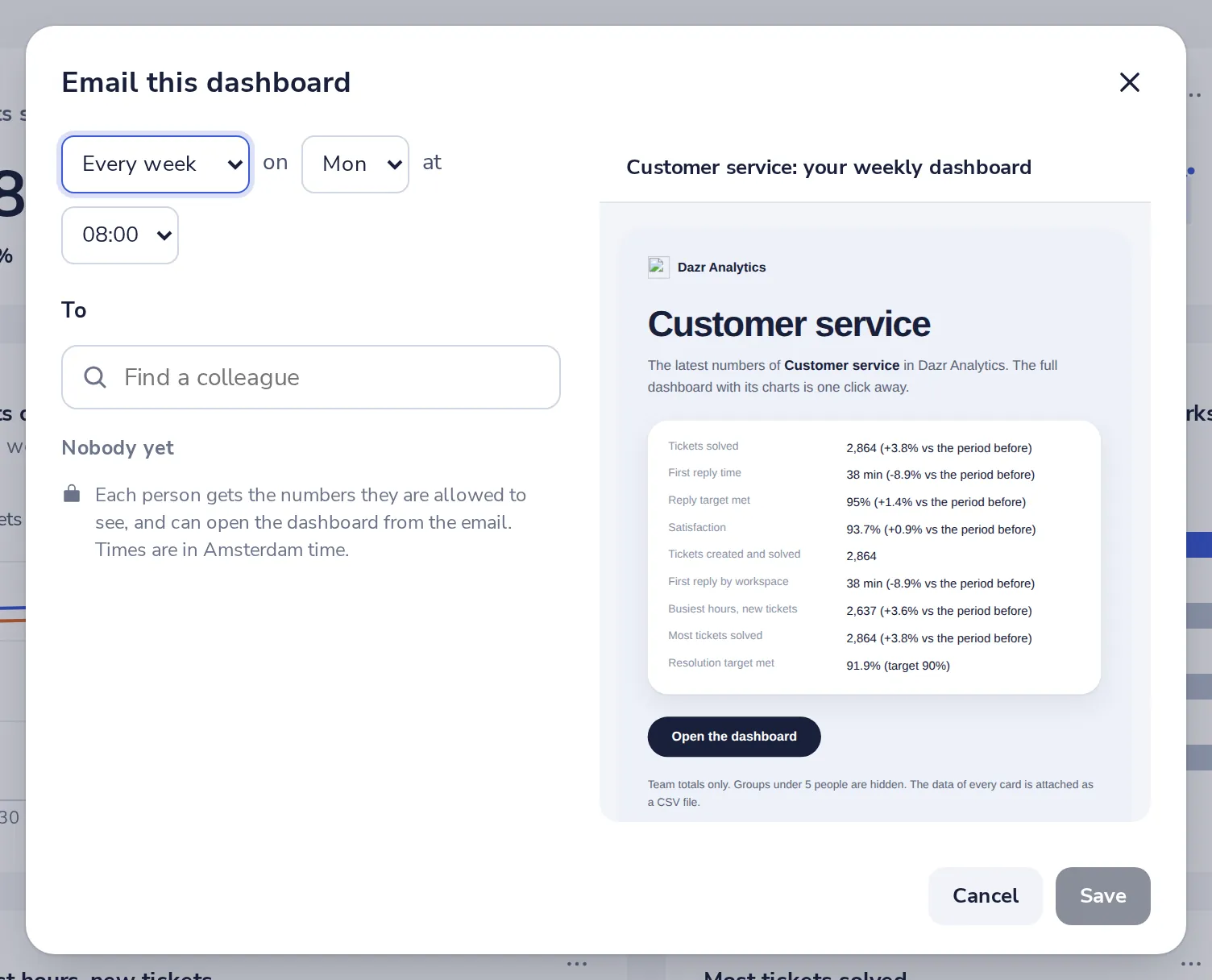The image size is (1212, 980).
Task: Click the lock icon beside privacy note
Action: click(x=72, y=493)
